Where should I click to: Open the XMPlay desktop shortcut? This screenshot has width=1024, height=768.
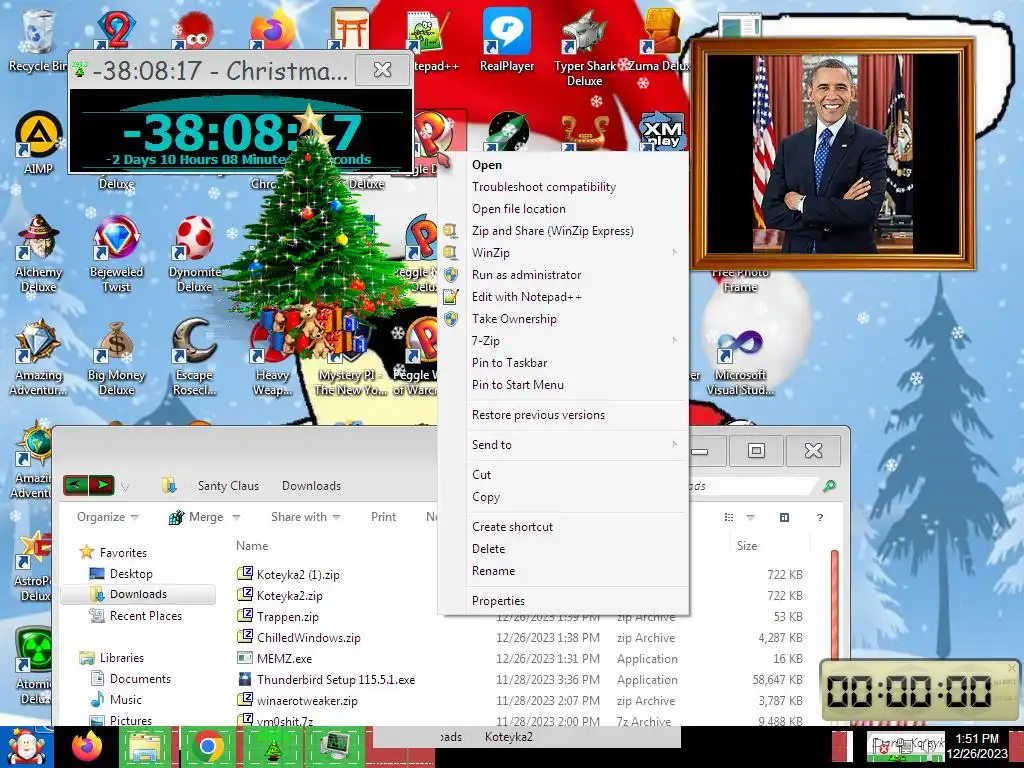pos(661,131)
